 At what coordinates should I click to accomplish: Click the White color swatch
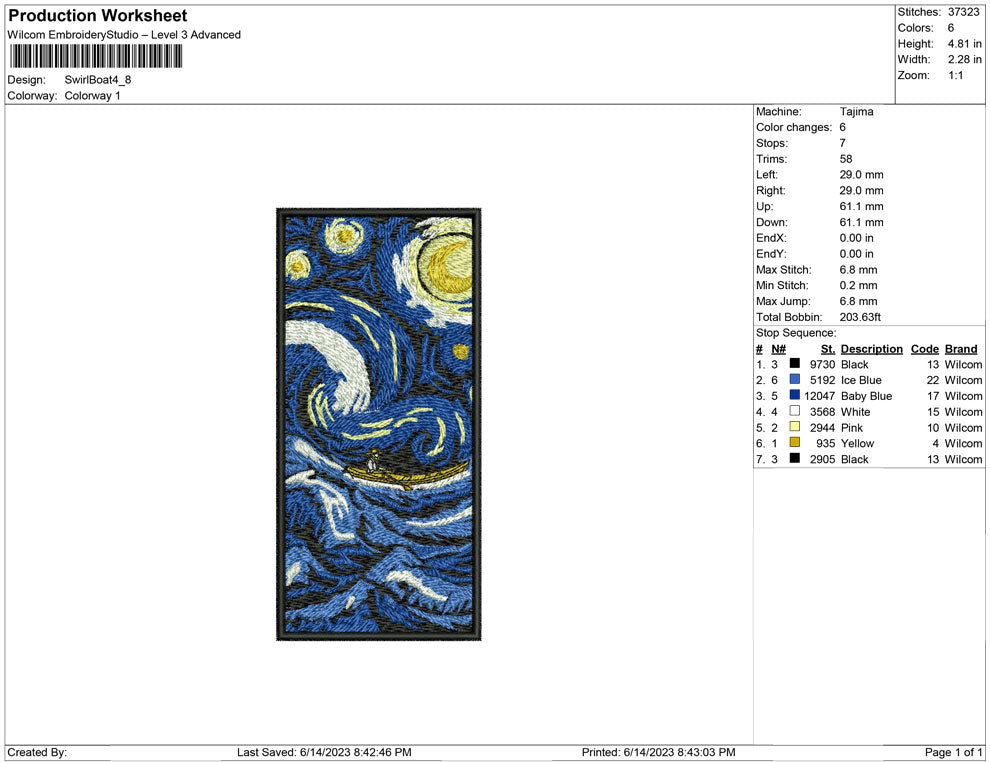[795, 411]
